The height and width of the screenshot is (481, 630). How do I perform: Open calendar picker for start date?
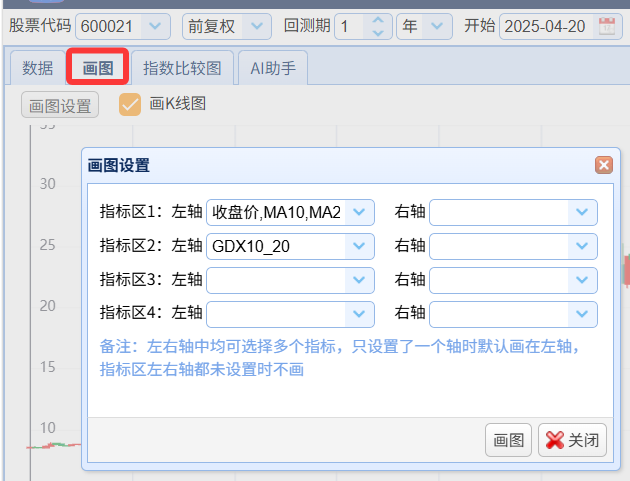pos(607,27)
